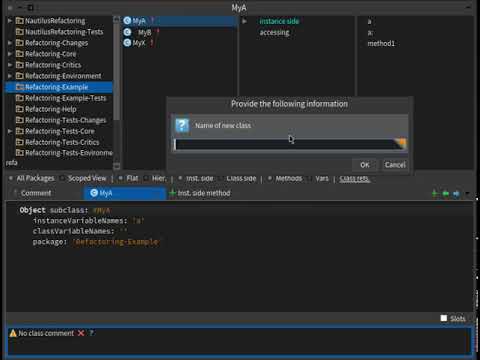480x360 pixels.
Task: Select the Refactoring-Tests-Environme package
Action: (69, 153)
